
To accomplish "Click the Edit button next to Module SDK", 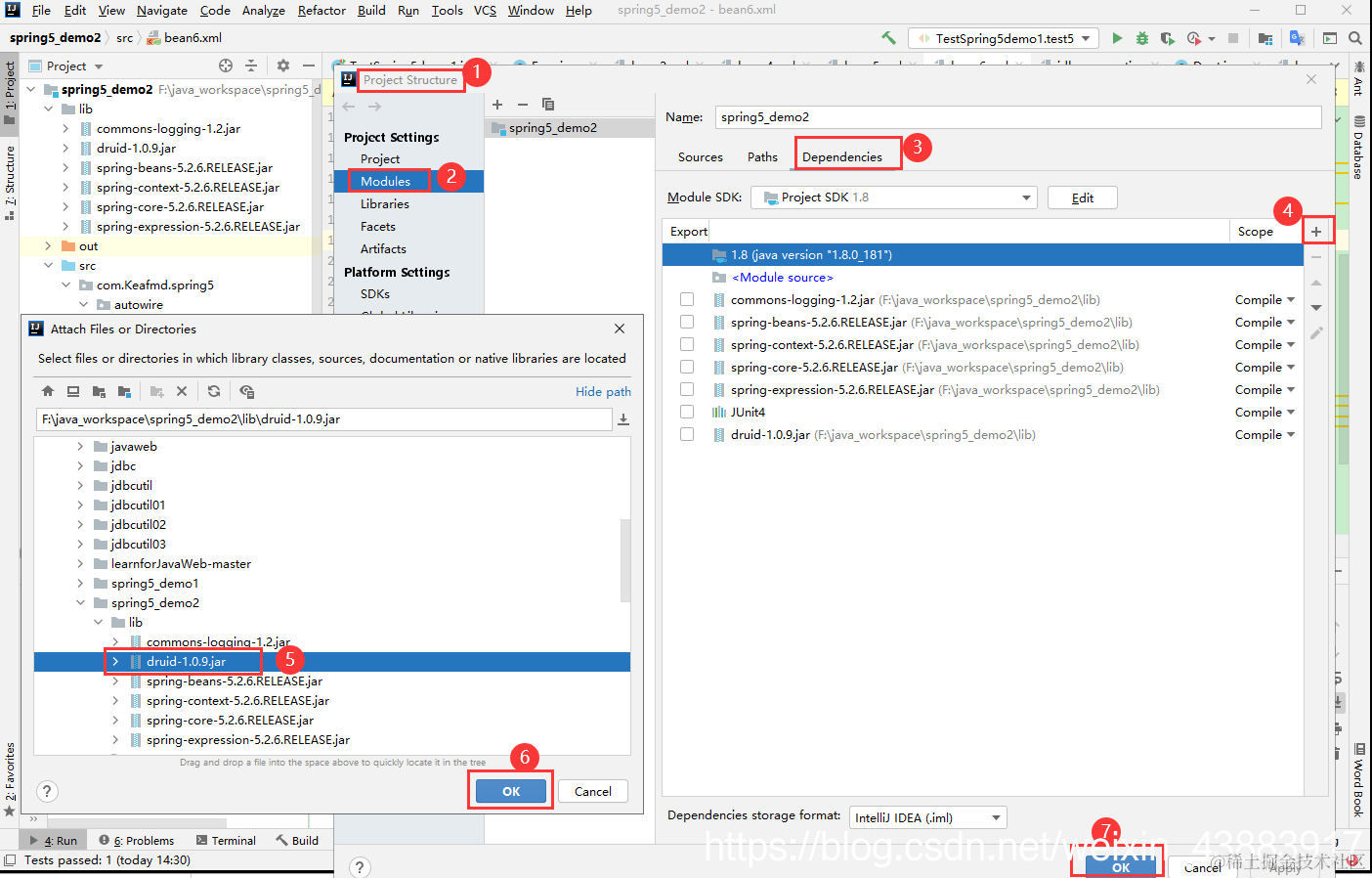I will (x=1083, y=198).
